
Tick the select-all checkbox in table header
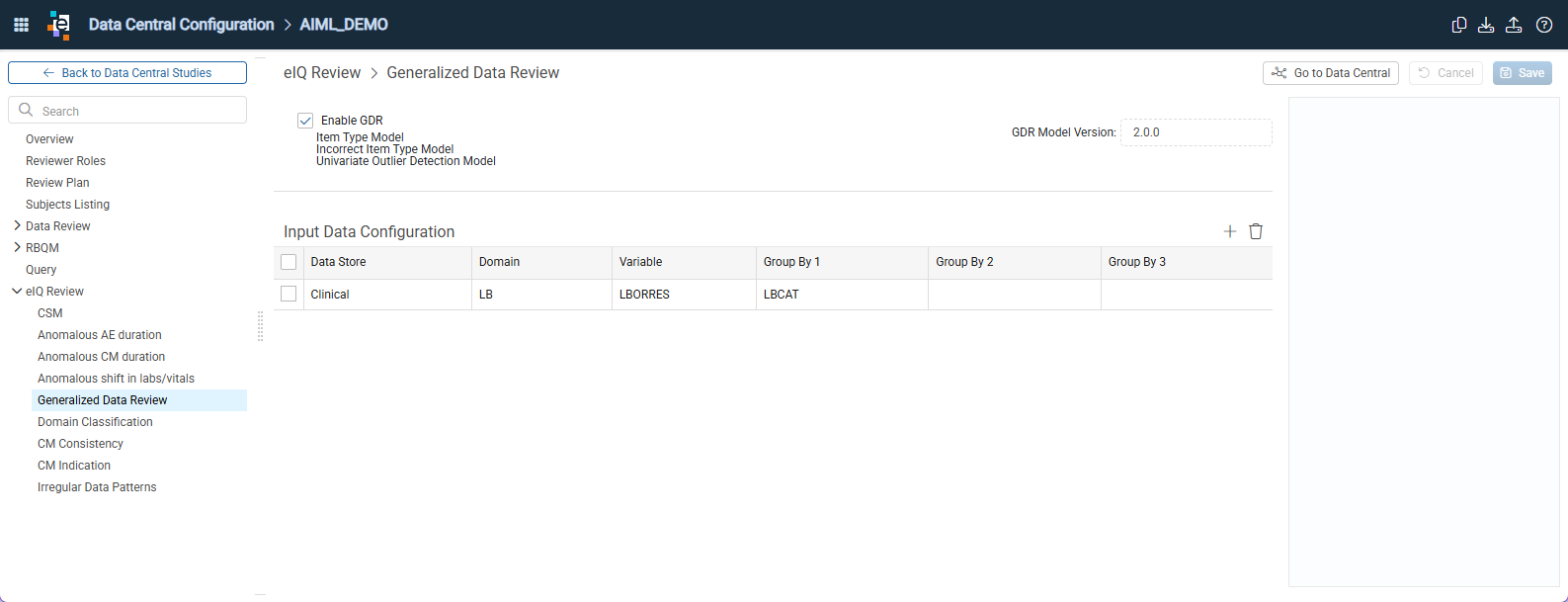click(289, 262)
